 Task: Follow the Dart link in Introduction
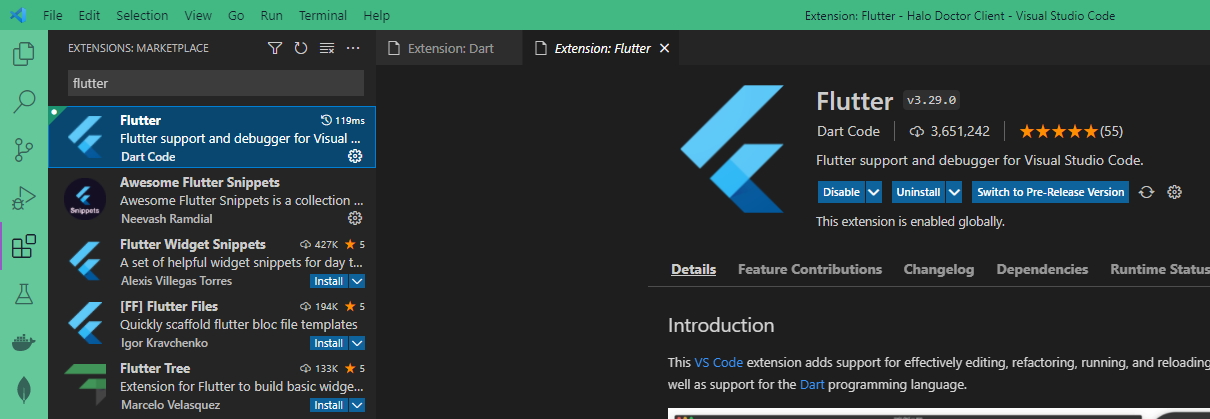coord(812,384)
